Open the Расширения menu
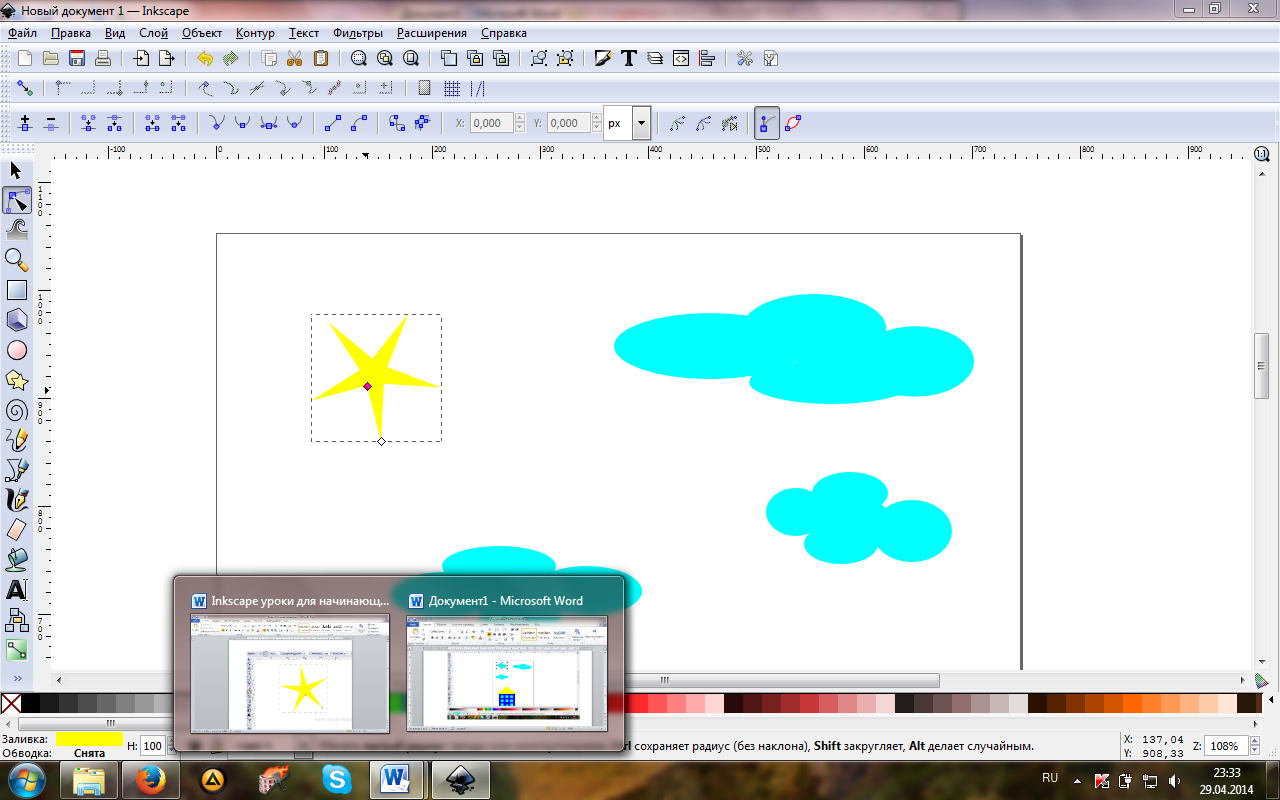Screen dimensions: 1280x800 [431, 33]
